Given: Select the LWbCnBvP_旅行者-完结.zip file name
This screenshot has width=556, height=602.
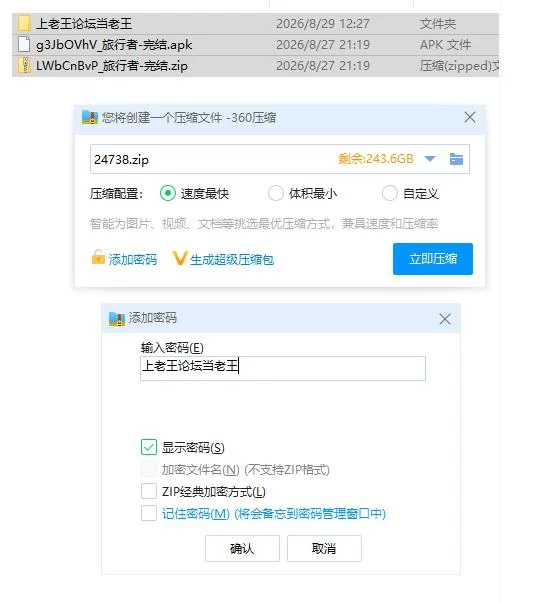Looking at the screenshot, I should click(112, 66).
